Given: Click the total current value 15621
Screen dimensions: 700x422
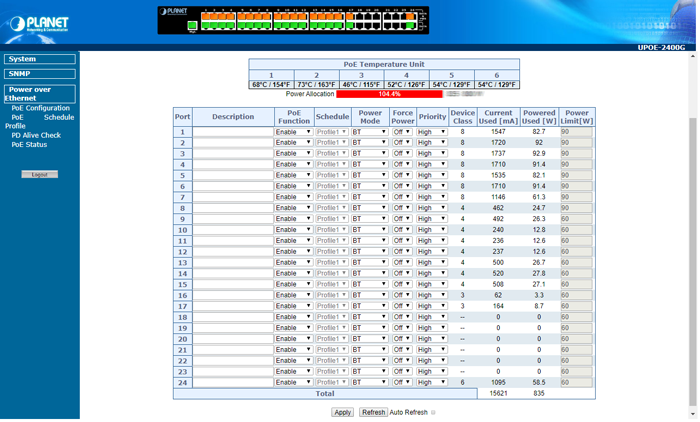Looking at the screenshot, I should (498, 393).
